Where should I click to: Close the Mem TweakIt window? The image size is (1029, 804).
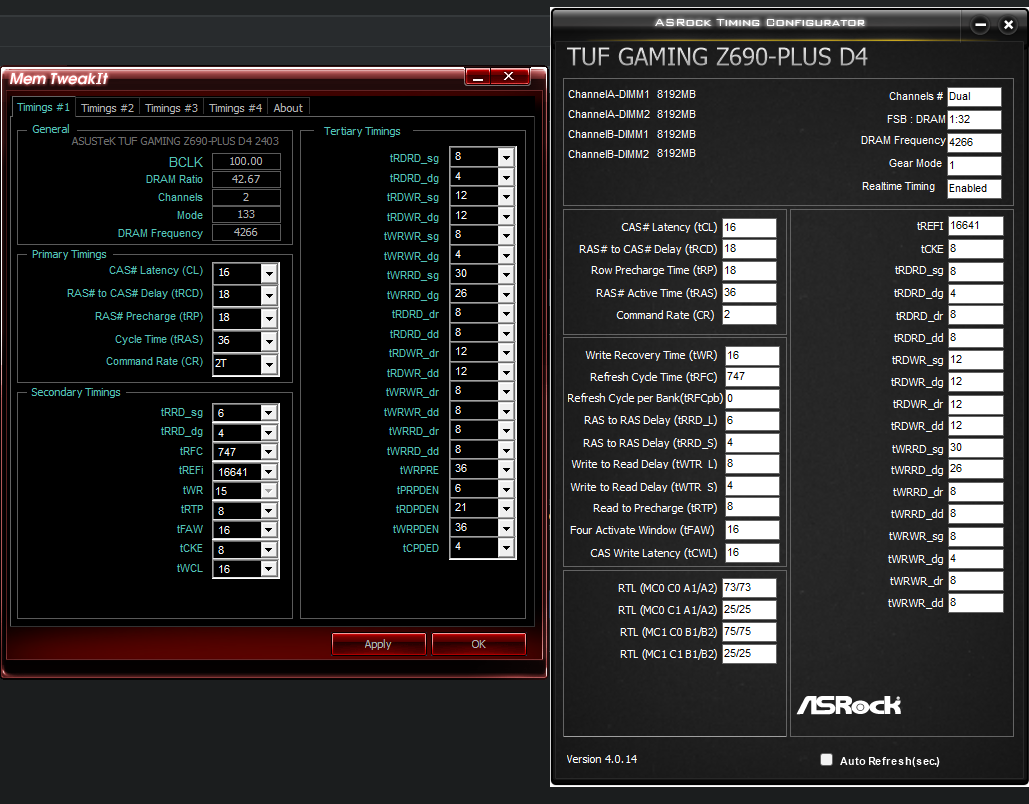[509, 77]
